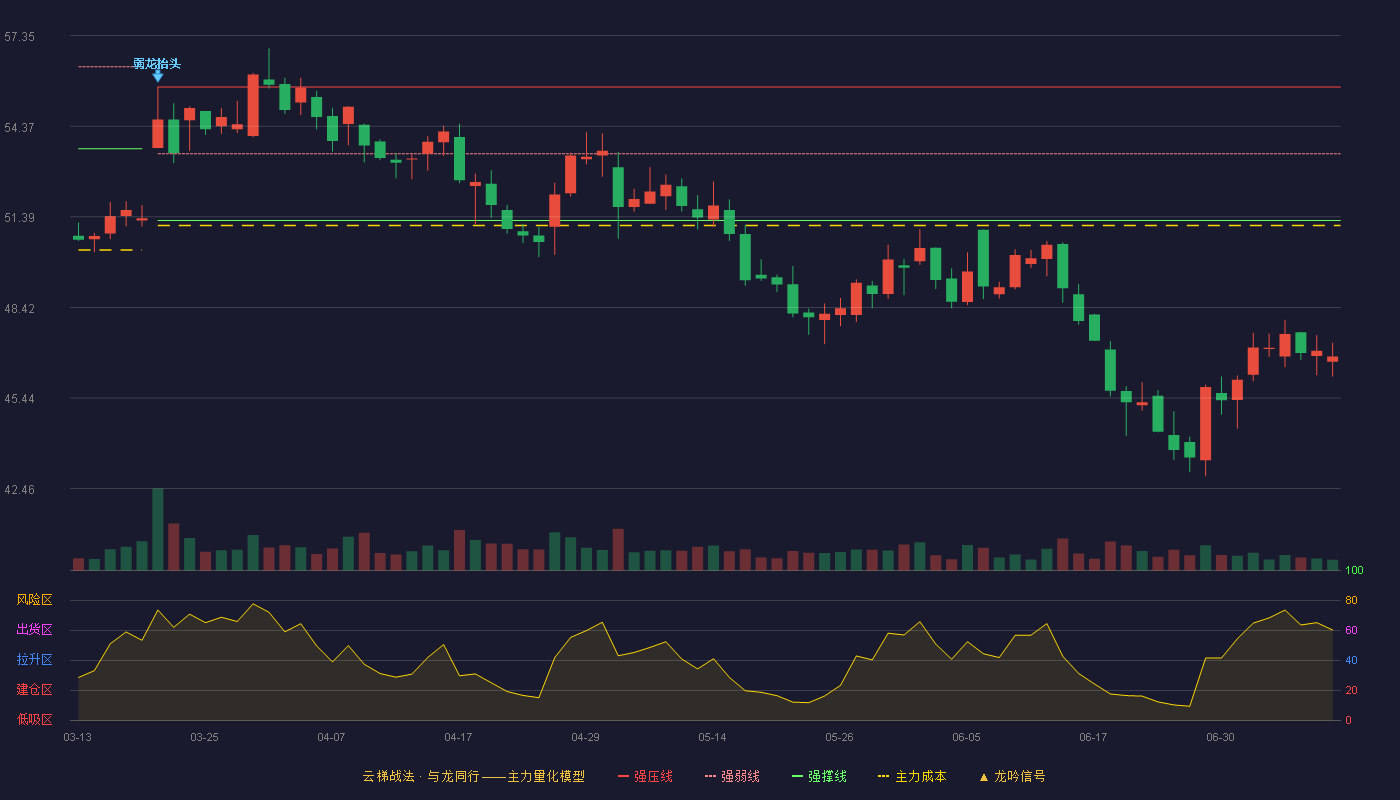Click the 04-29 date label
Image resolution: width=1400 pixels, height=800 pixels.
[585, 737]
